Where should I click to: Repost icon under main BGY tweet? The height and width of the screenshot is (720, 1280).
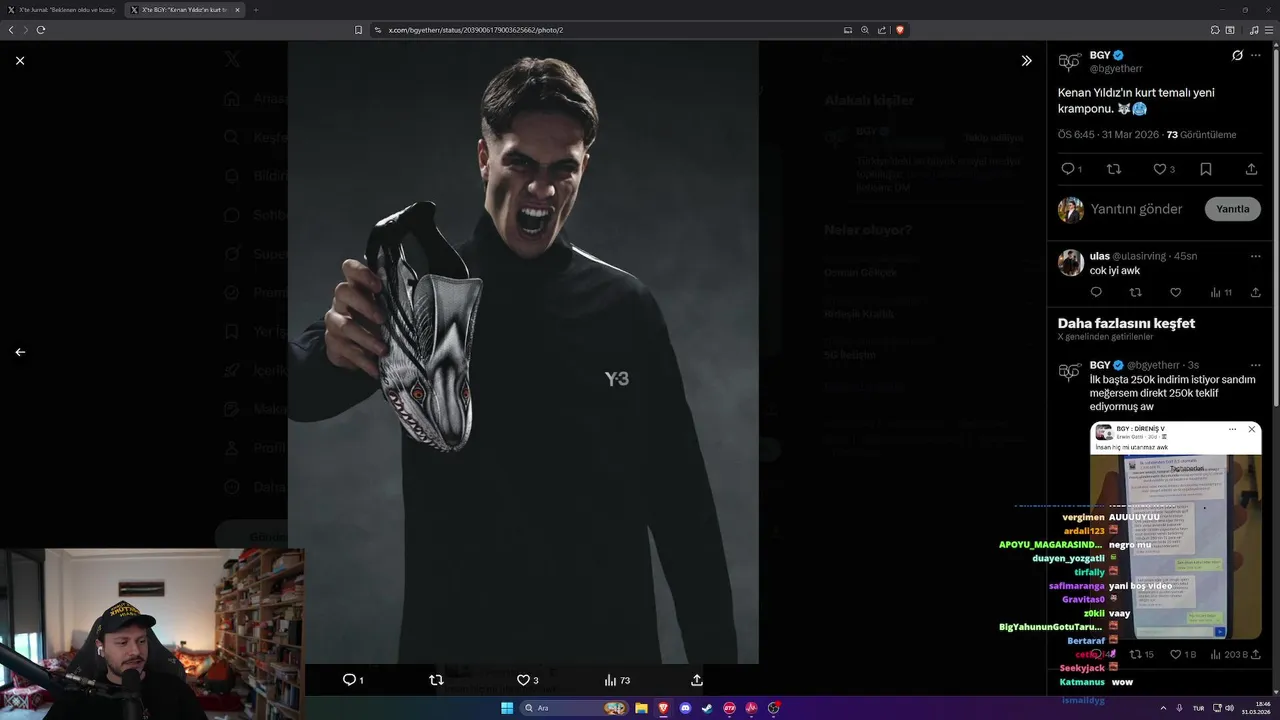tap(1114, 169)
